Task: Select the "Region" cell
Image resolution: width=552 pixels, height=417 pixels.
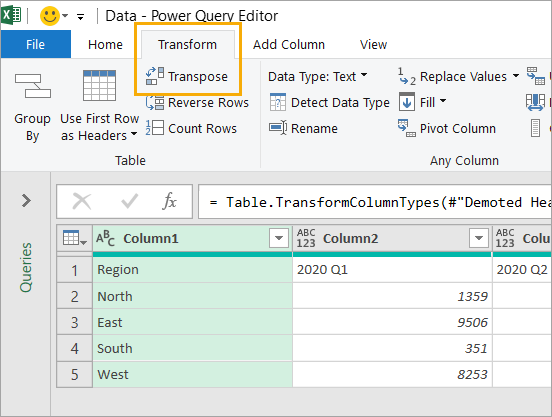Action: 193,270
